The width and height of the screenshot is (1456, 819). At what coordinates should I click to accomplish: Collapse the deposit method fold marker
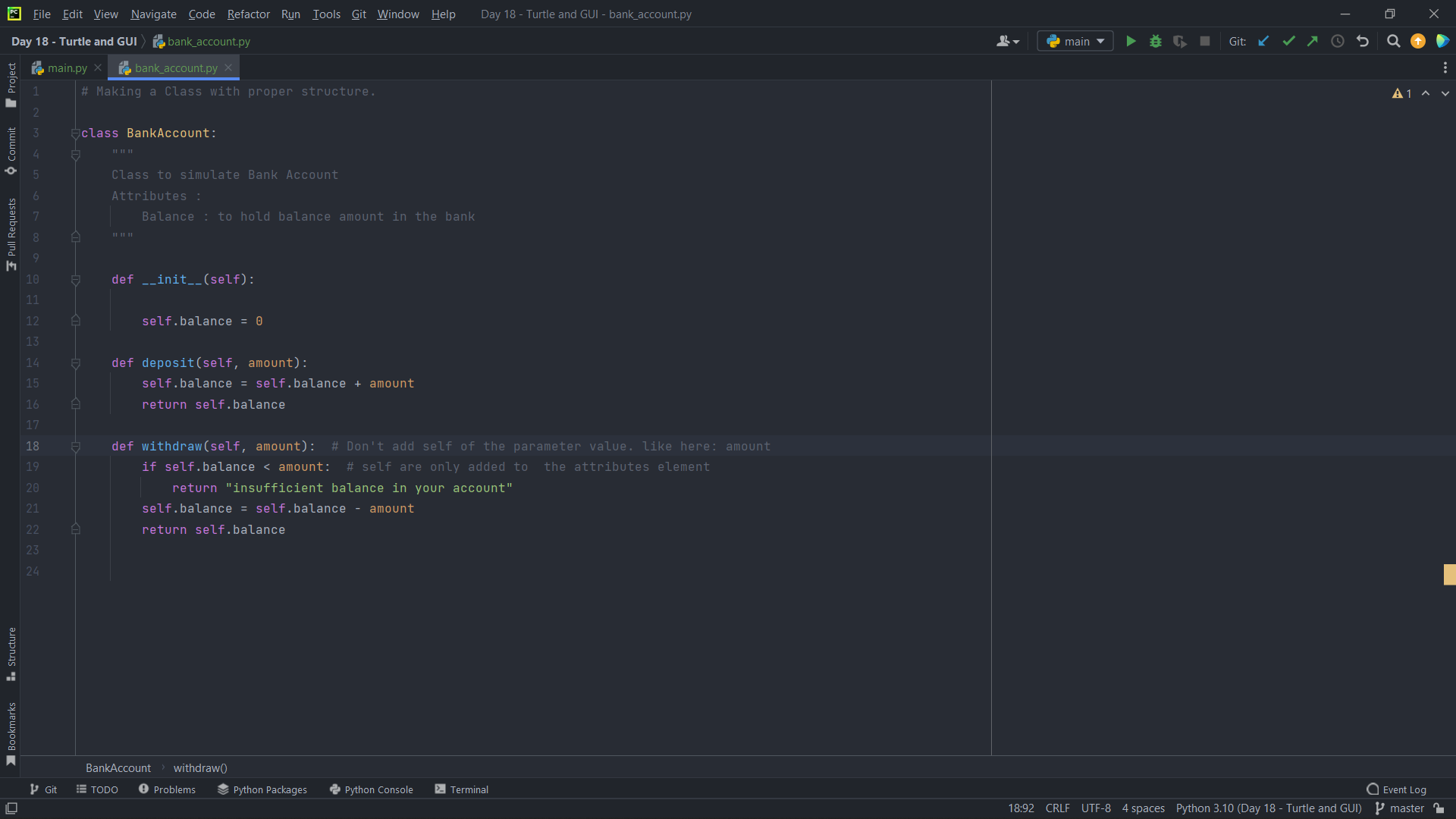76,363
